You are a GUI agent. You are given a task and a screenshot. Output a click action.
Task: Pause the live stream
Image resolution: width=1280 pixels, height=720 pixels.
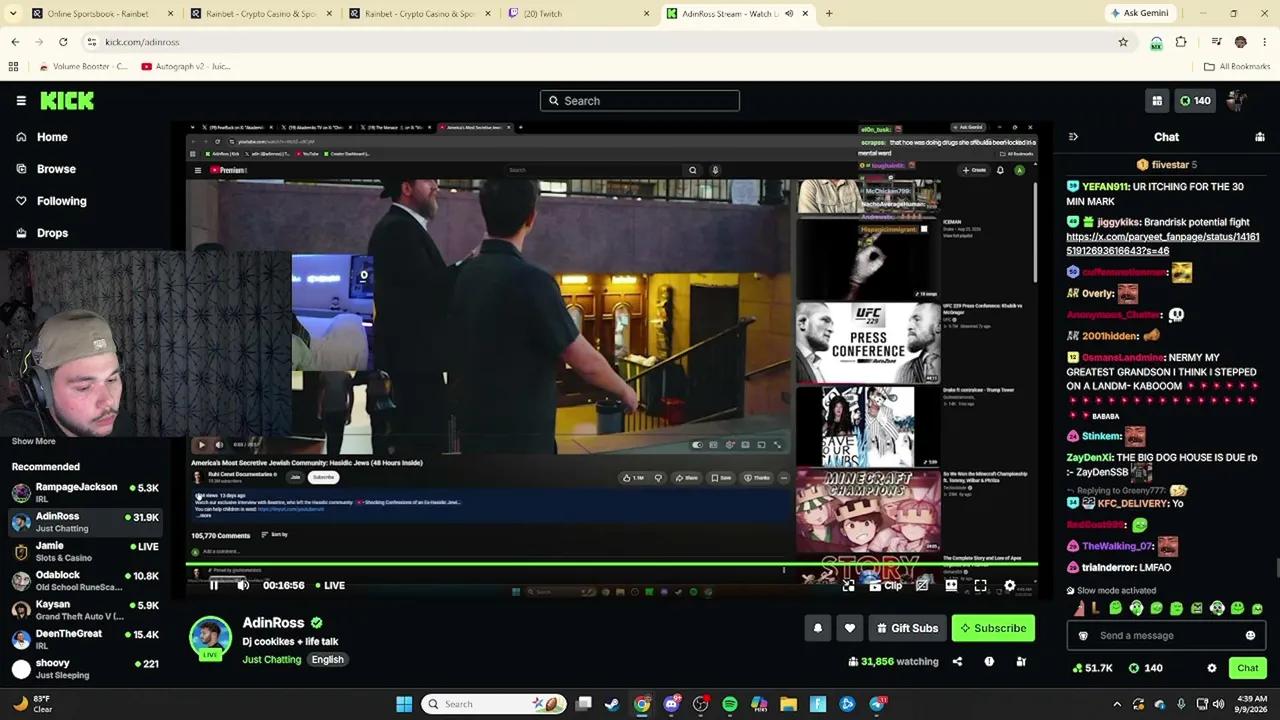pyautogui.click(x=213, y=585)
